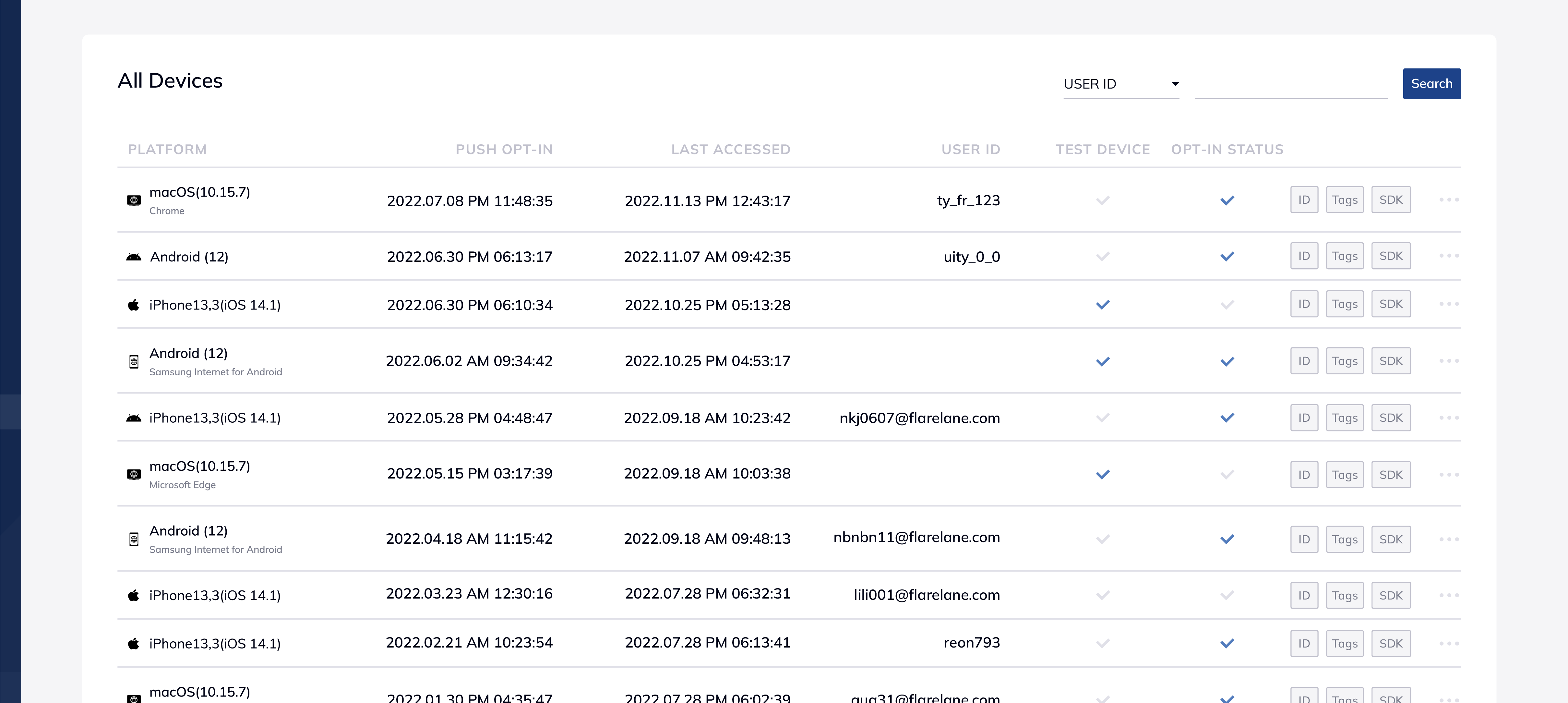Image resolution: width=1568 pixels, height=703 pixels.
Task: Click the Search button
Action: [x=1432, y=83]
